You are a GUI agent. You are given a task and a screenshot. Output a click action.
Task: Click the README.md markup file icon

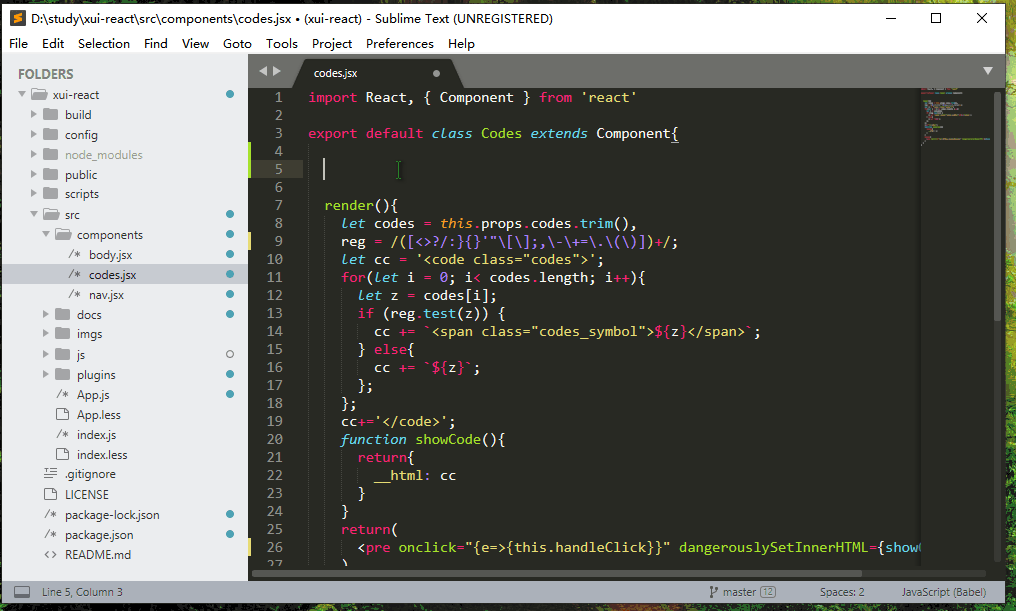point(51,555)
